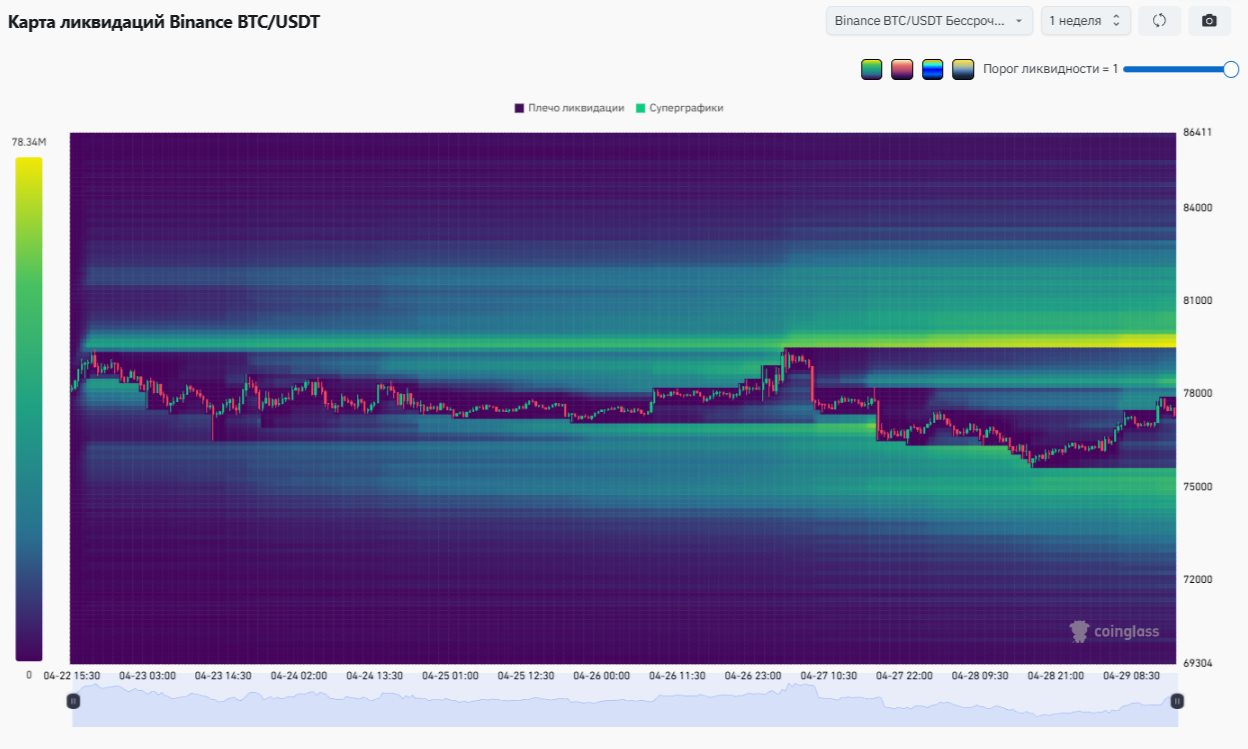Click the '04-26 00:00' time axis label
This screenshot has height=749, width=1248.
tap(602, 676)
